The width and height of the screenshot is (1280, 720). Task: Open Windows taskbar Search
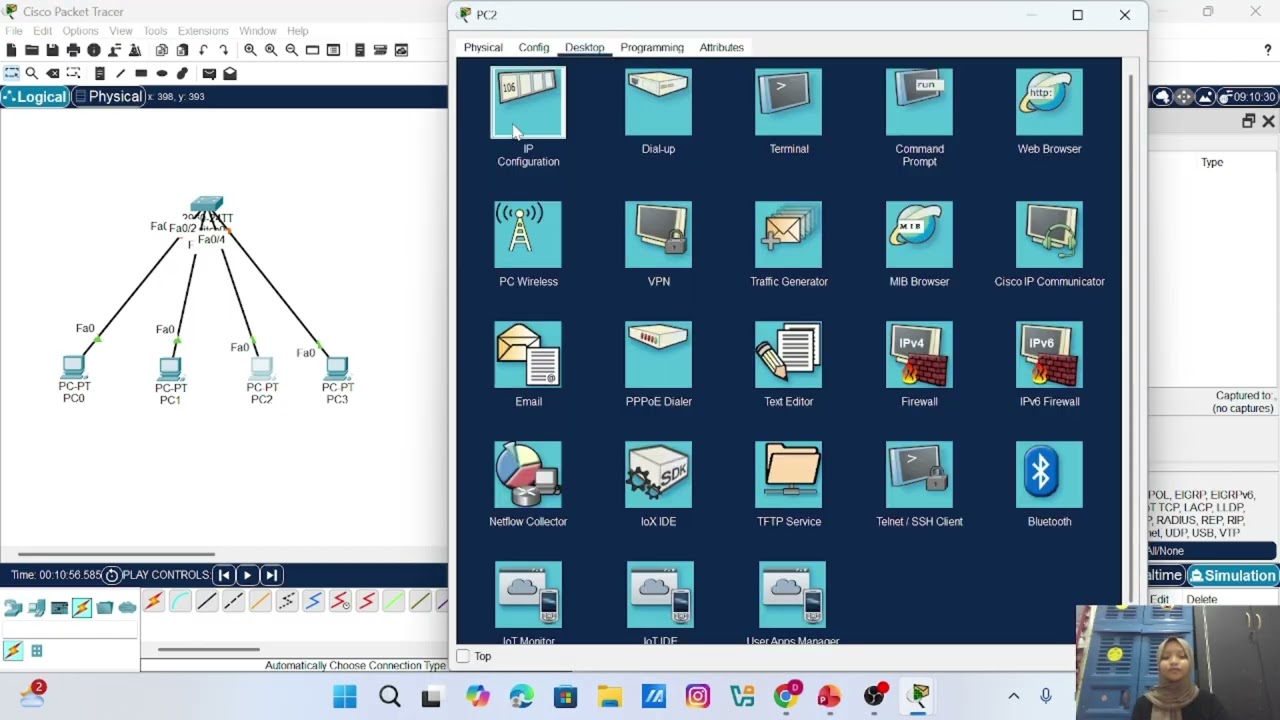[390, 697]
